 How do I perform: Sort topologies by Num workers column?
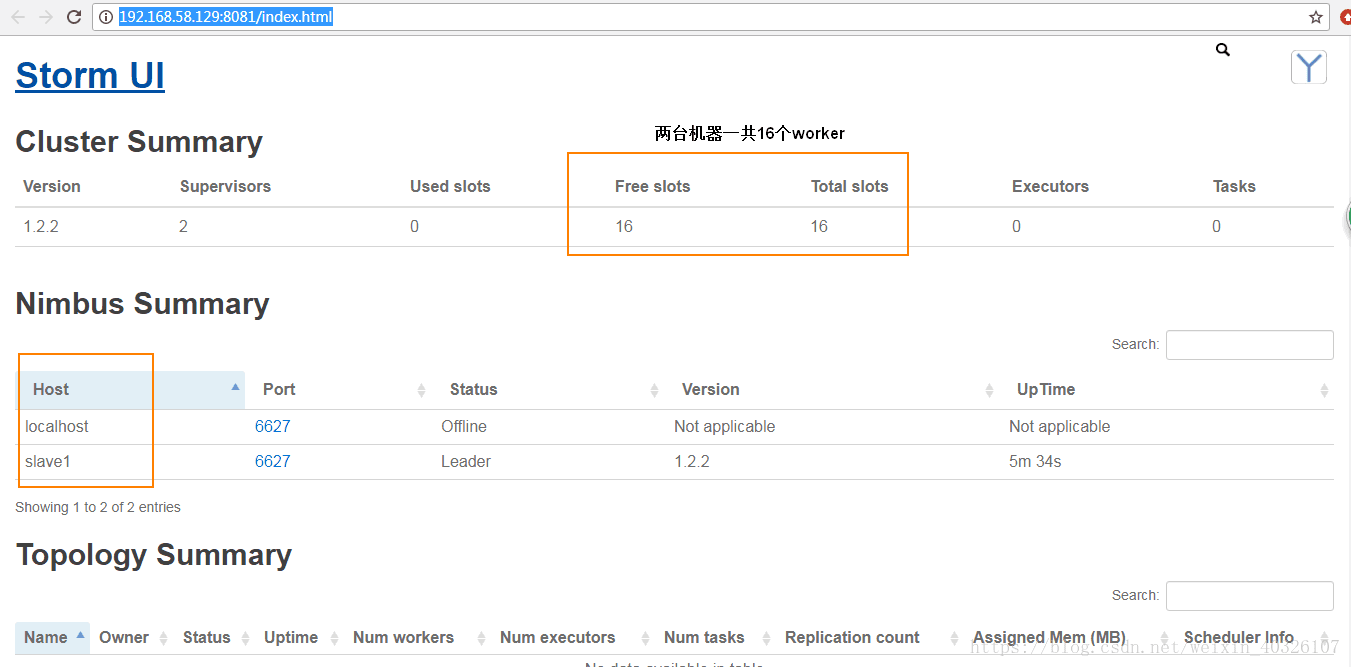point(417,638)
